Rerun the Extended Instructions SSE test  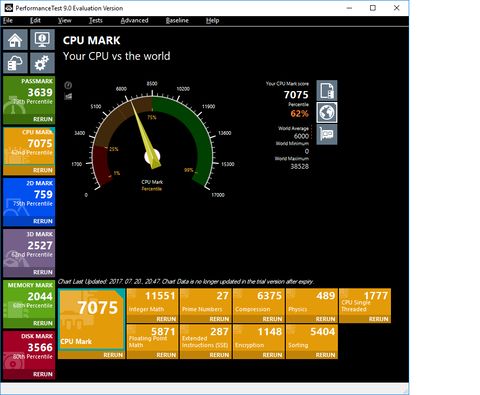219,355
